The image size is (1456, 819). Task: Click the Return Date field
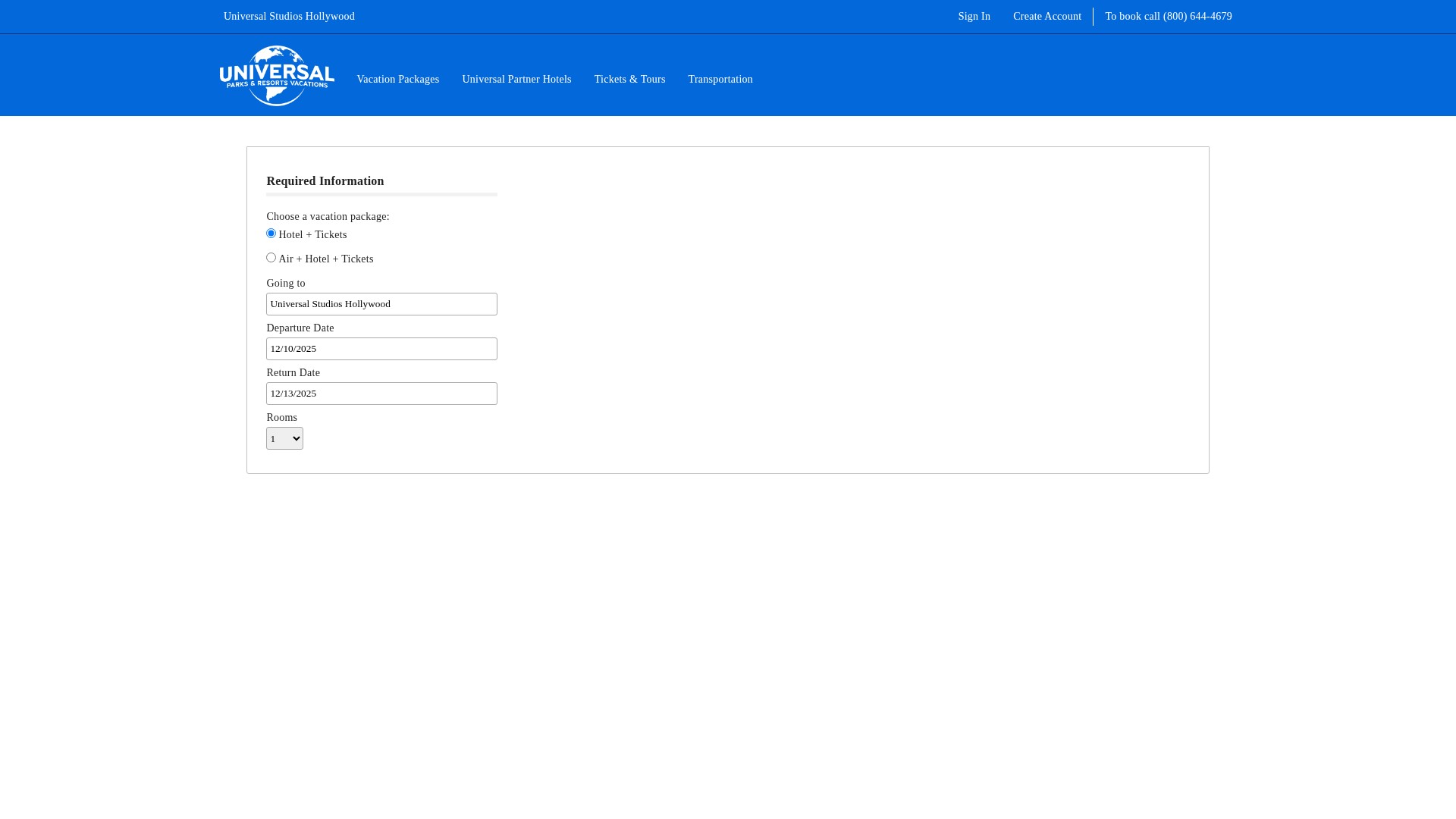tap(381, 394)
